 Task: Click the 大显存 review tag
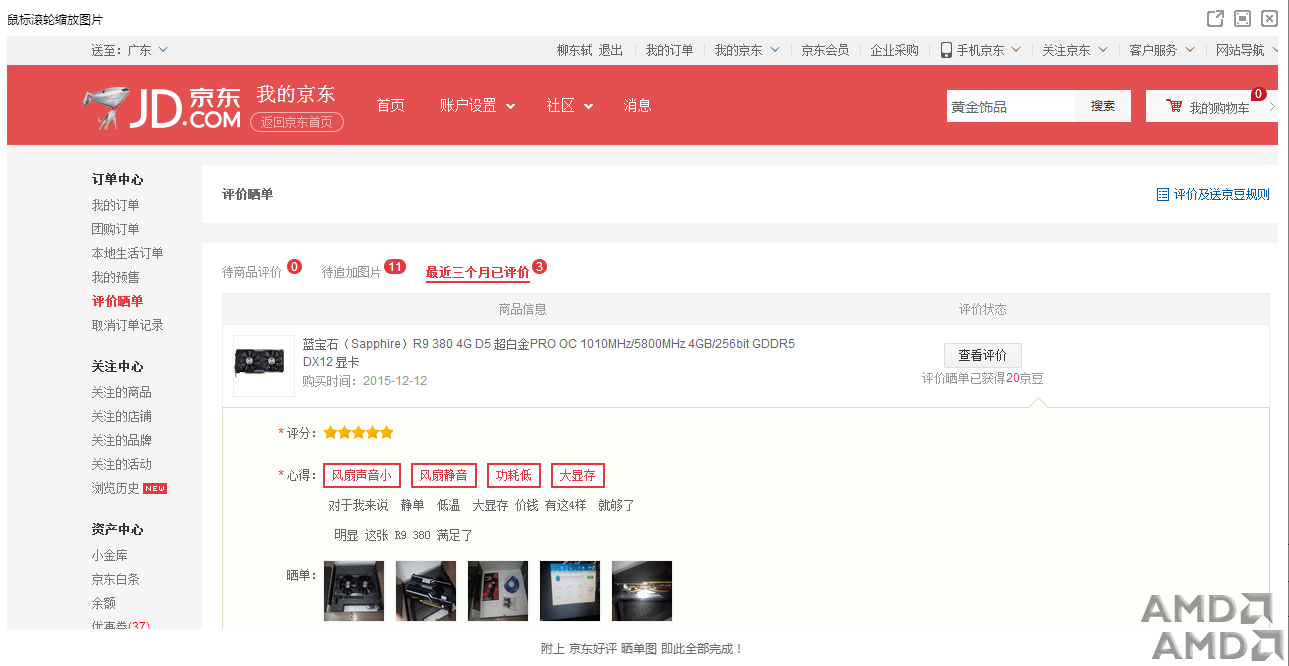578,475
